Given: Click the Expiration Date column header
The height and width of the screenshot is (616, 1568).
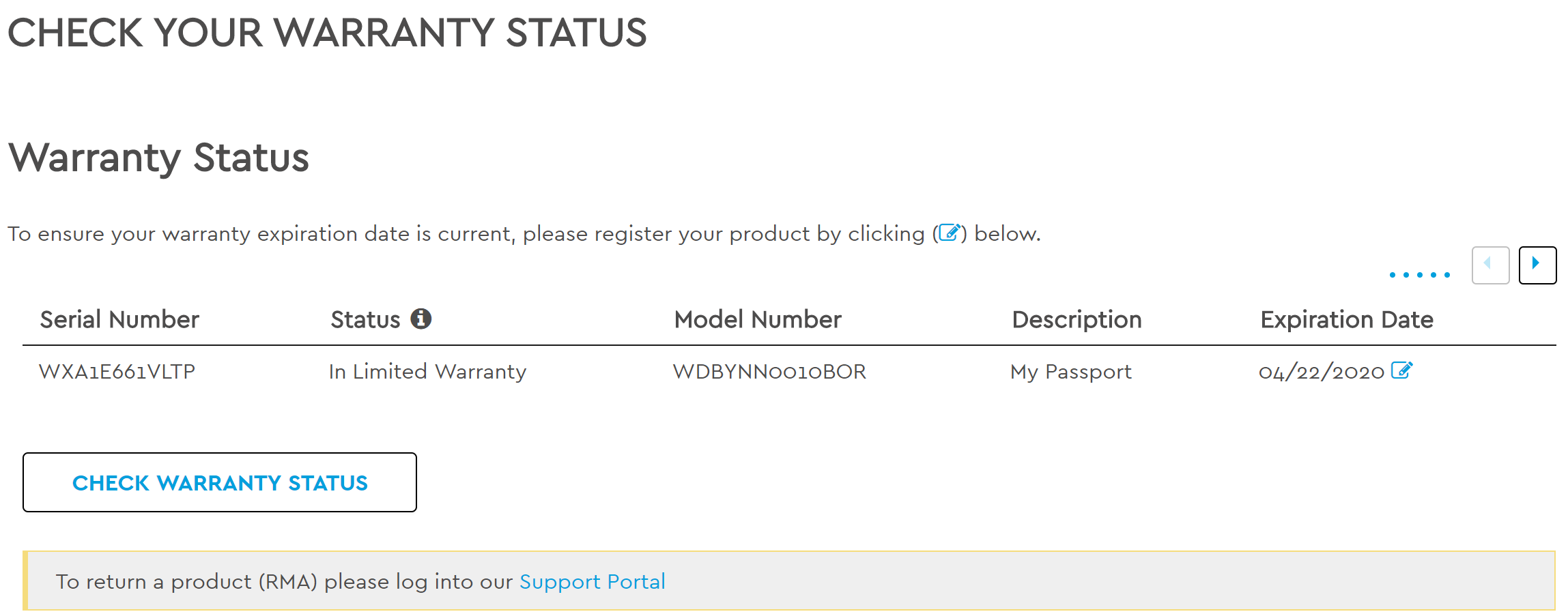Looking at the screenshot, I should [x=1346, y=319].
